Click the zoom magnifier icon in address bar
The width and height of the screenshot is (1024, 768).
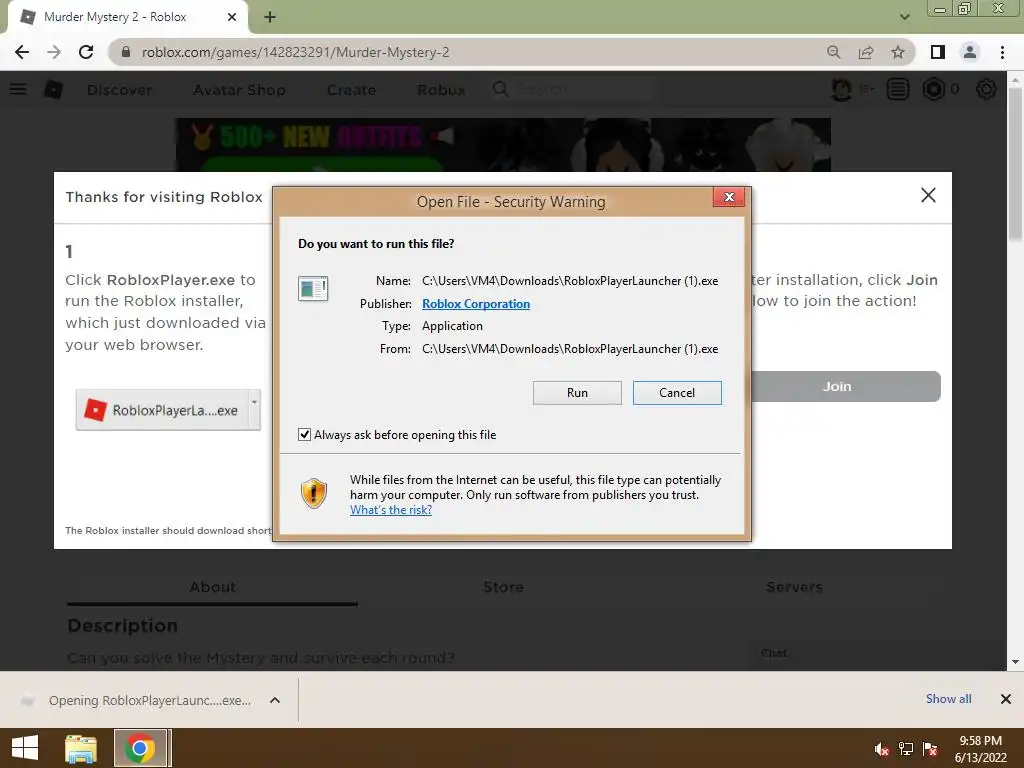click(833, 52)
